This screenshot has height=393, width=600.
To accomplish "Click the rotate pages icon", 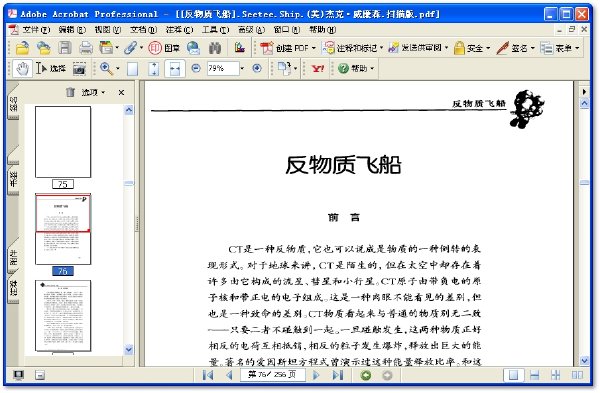I will point(284,68).
